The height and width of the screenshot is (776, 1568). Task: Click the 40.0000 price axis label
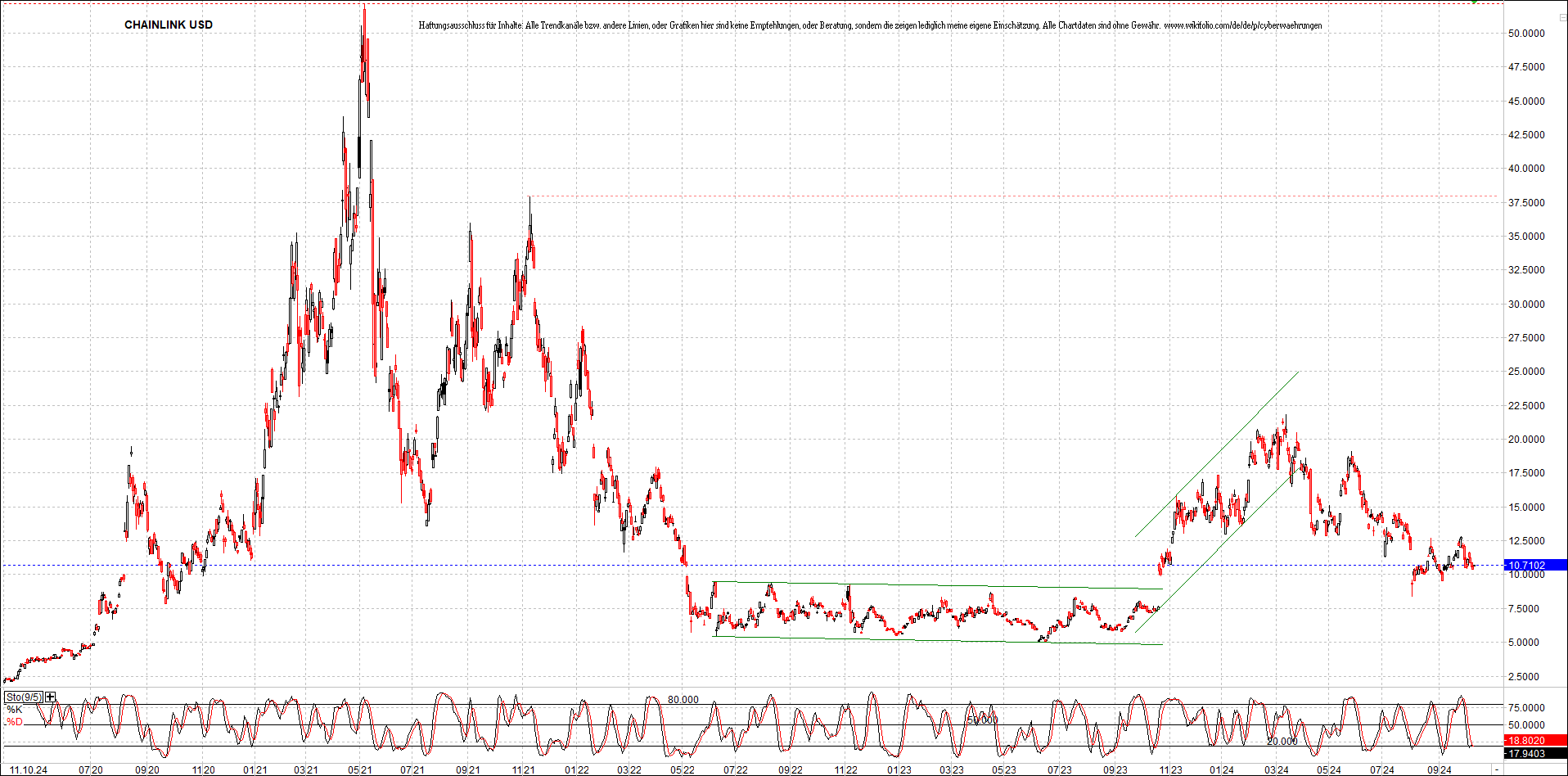click(x=1527, y=169)
